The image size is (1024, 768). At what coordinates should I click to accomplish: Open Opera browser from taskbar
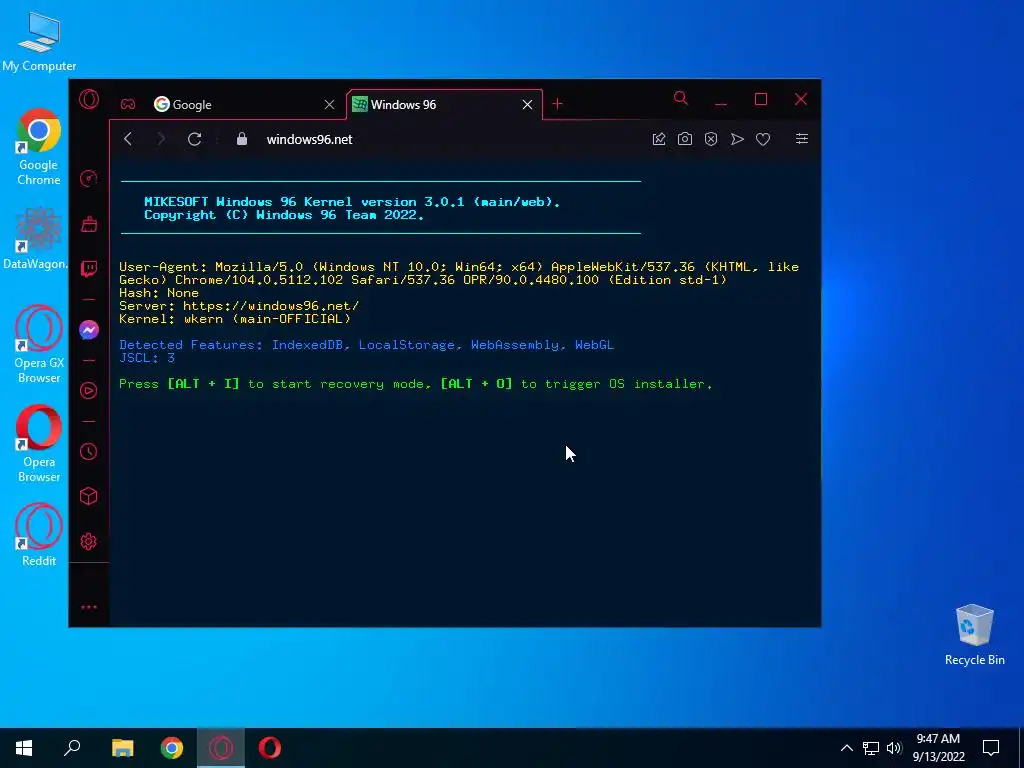pos(270,748)
